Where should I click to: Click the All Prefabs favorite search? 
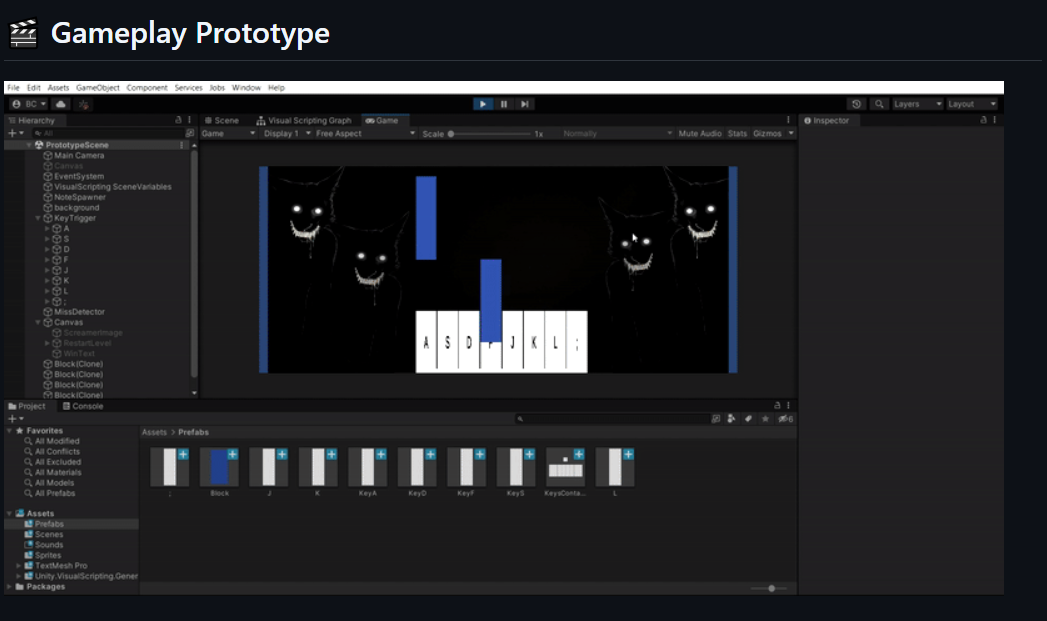(x=55, y=493)
